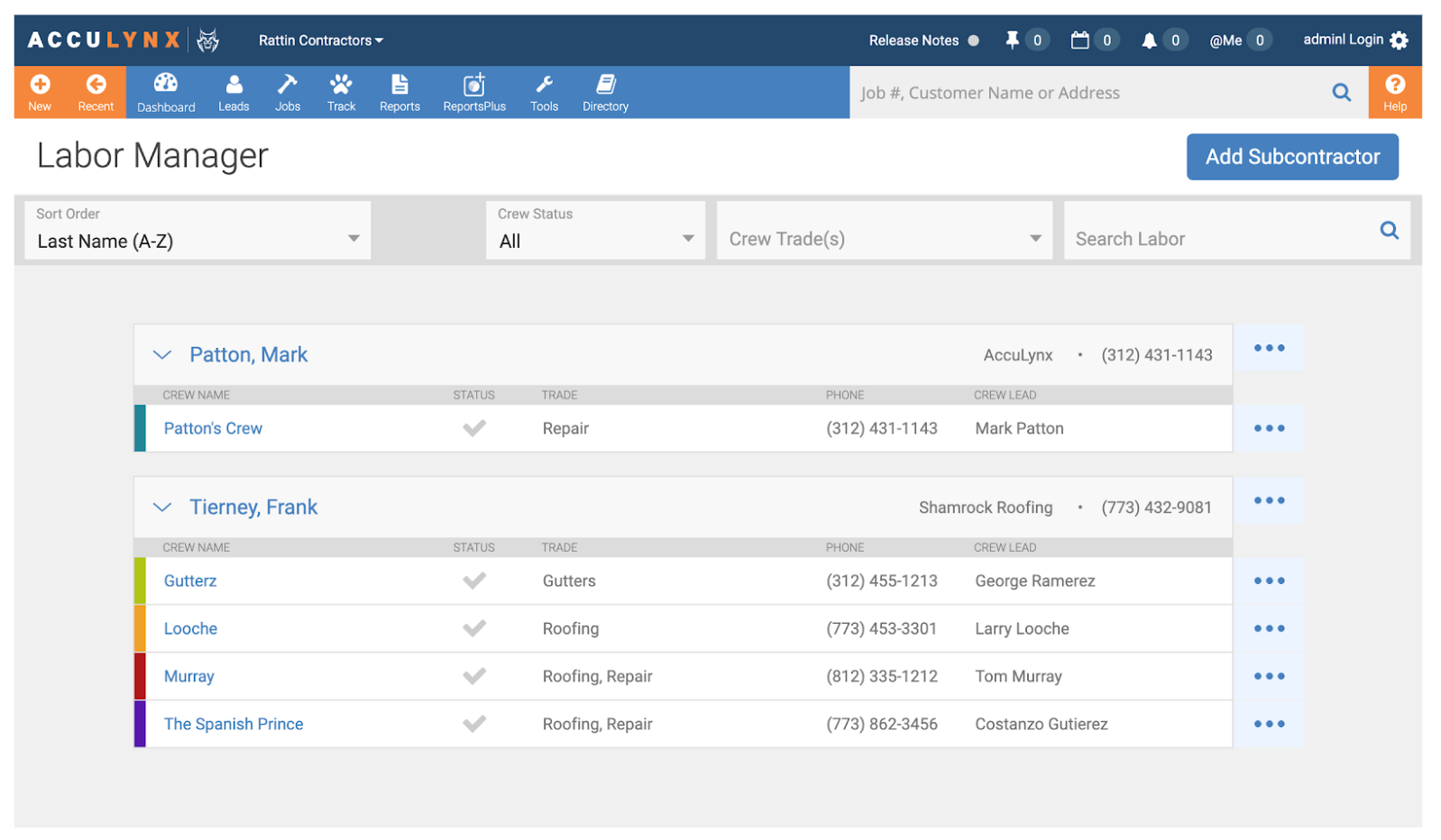
Task: Open the Release Notes link
Action: tap(913, 41)
